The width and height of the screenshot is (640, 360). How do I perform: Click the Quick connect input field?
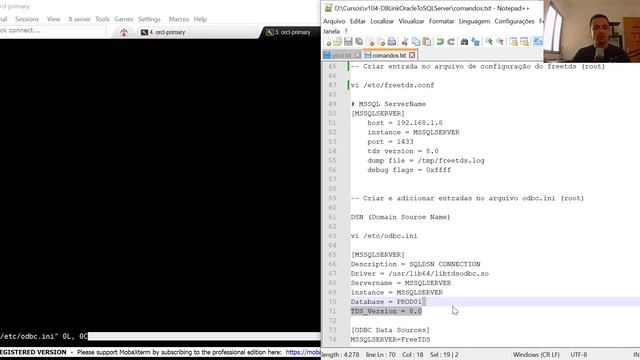tap(52, 31)
